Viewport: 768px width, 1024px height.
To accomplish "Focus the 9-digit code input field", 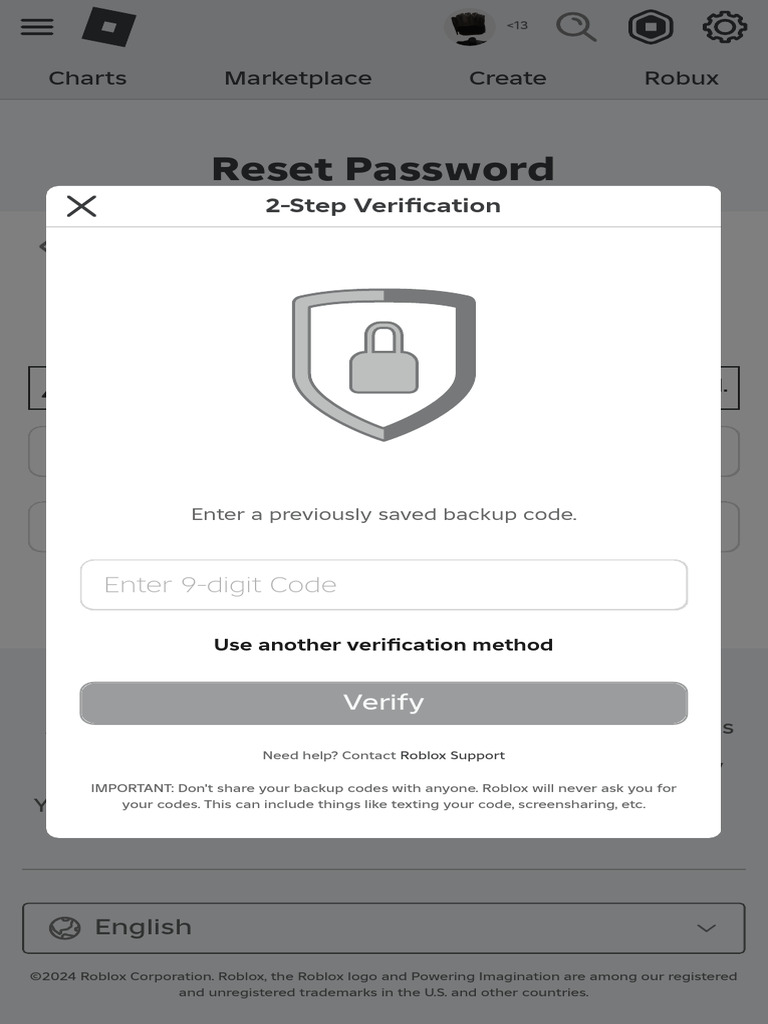I will 384,585.
